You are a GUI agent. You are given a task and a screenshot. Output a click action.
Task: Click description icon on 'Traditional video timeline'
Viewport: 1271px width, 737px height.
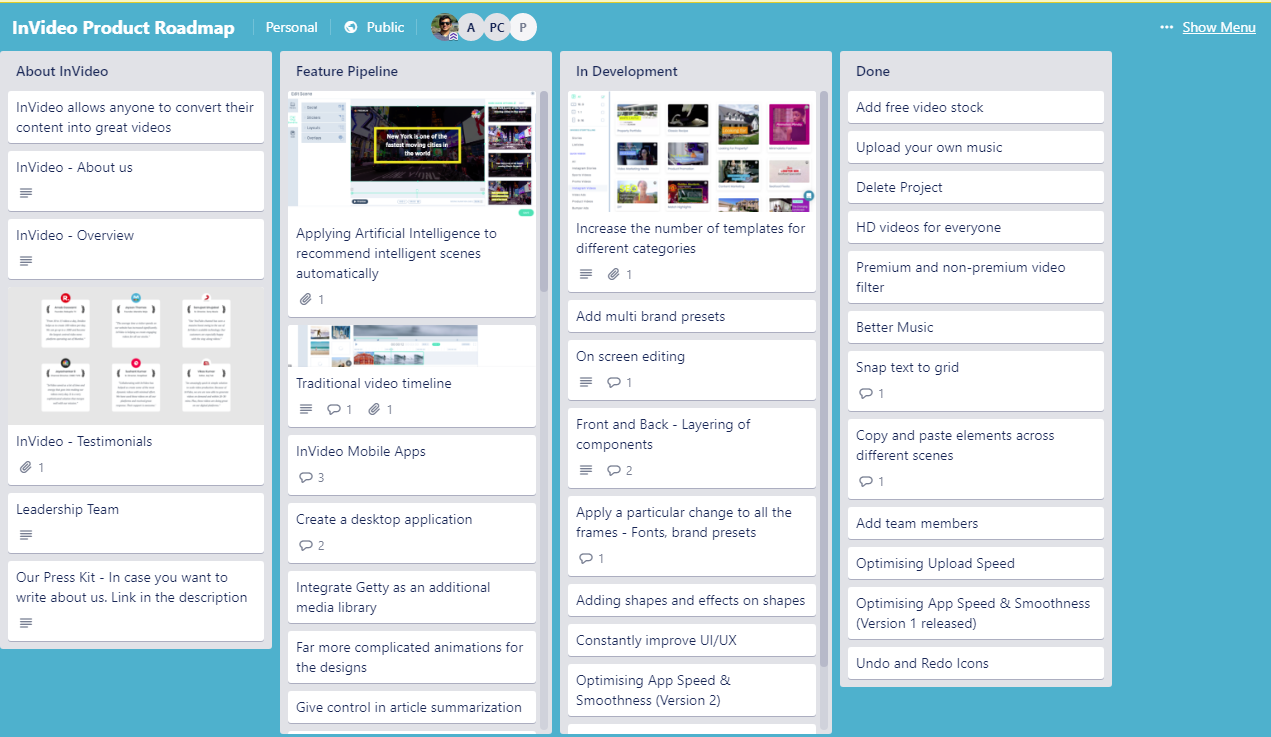tap(306, 409)
